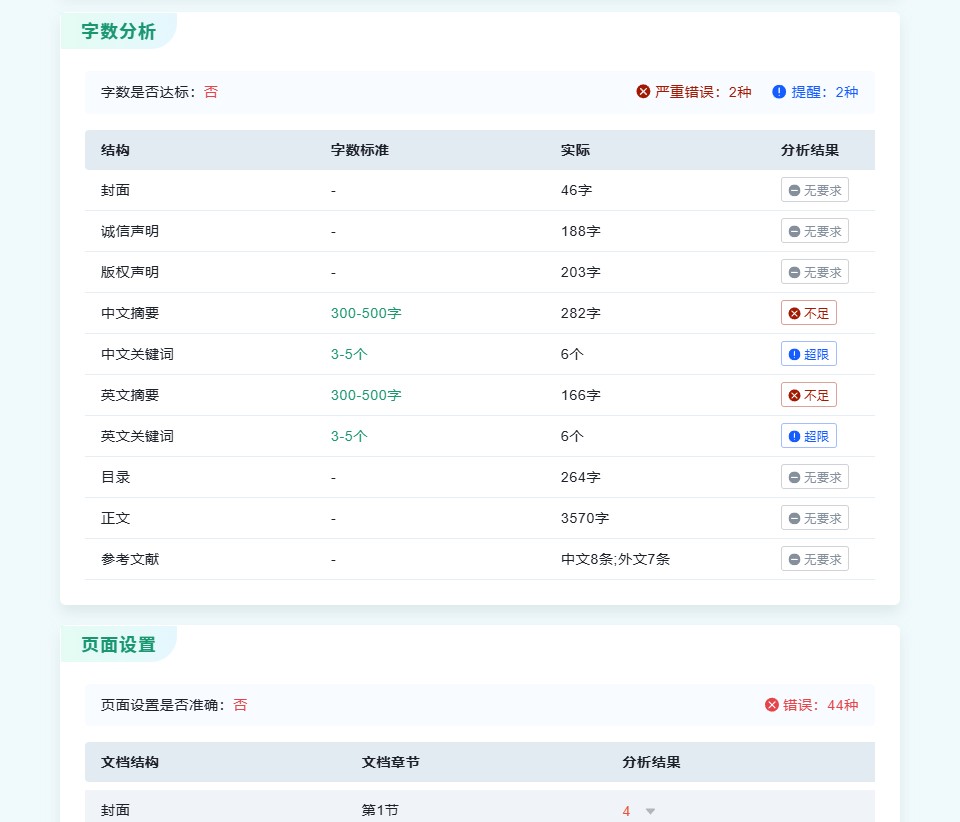
Task: Click the 超限 tag for 英文关键词
Action: (x=808, y=436)
